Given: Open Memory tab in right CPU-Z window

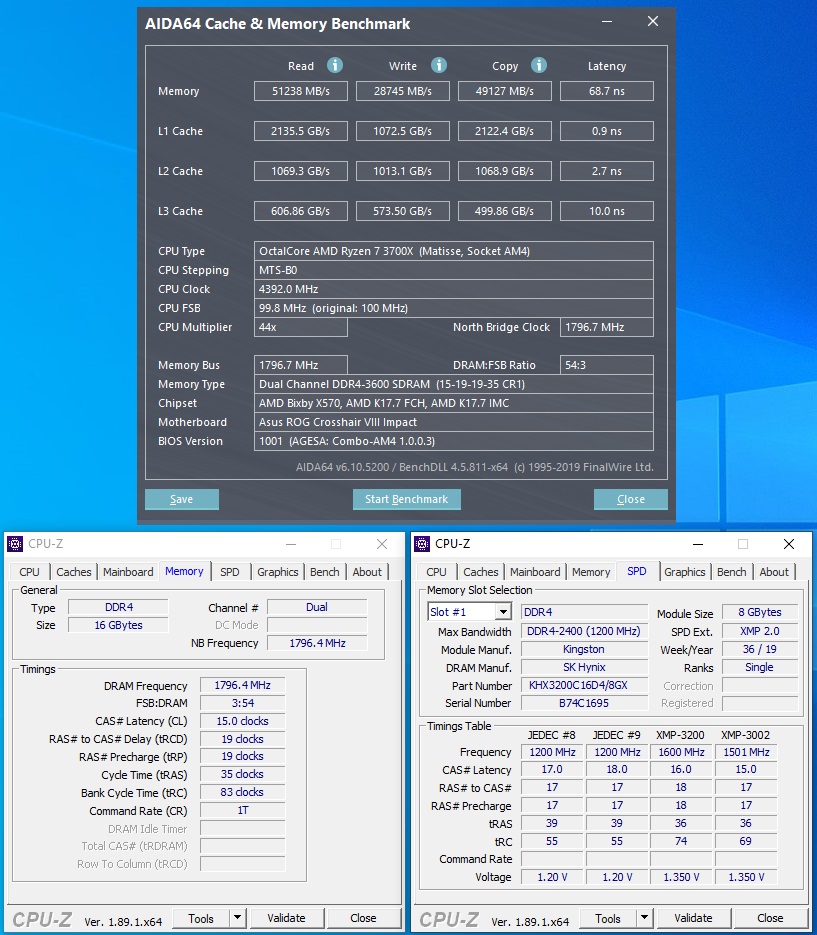Looking at the screenshot, I should click(x=591, y=572).
